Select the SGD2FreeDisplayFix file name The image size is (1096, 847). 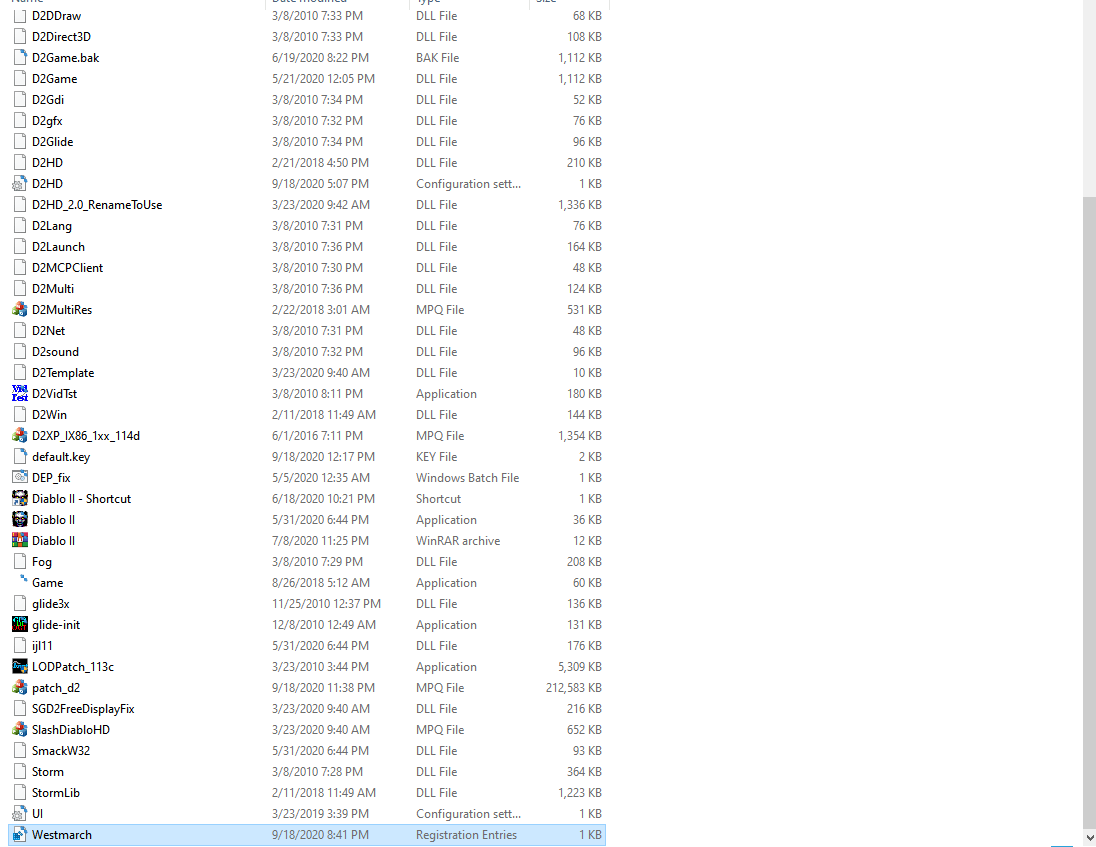click(x=83, y=709)
